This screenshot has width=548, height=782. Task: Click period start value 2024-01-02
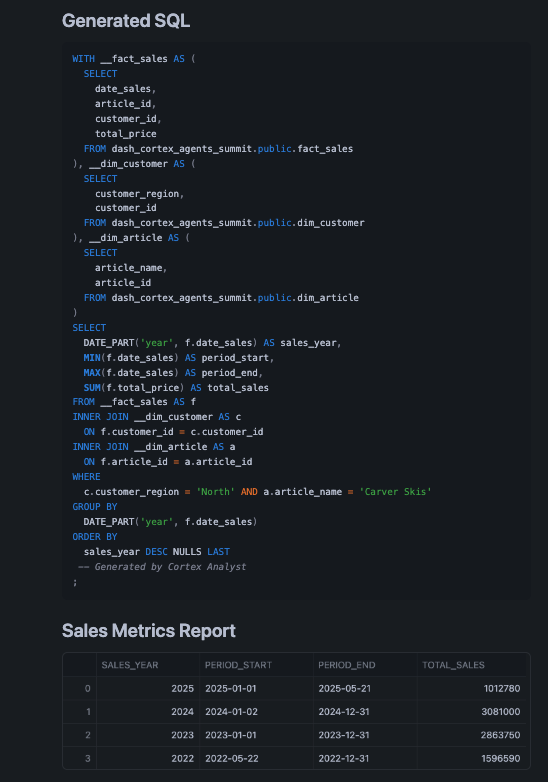[231, 712]
